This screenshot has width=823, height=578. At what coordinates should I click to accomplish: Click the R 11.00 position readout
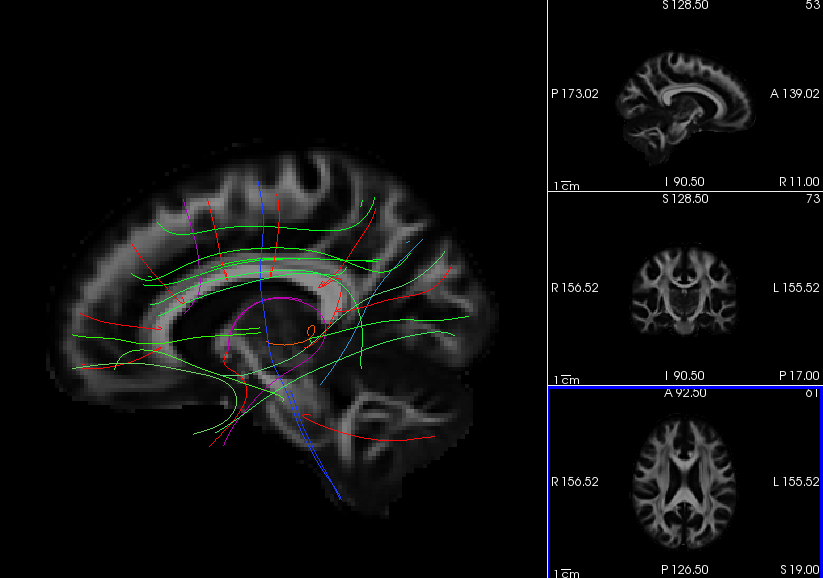coord(799,182)
